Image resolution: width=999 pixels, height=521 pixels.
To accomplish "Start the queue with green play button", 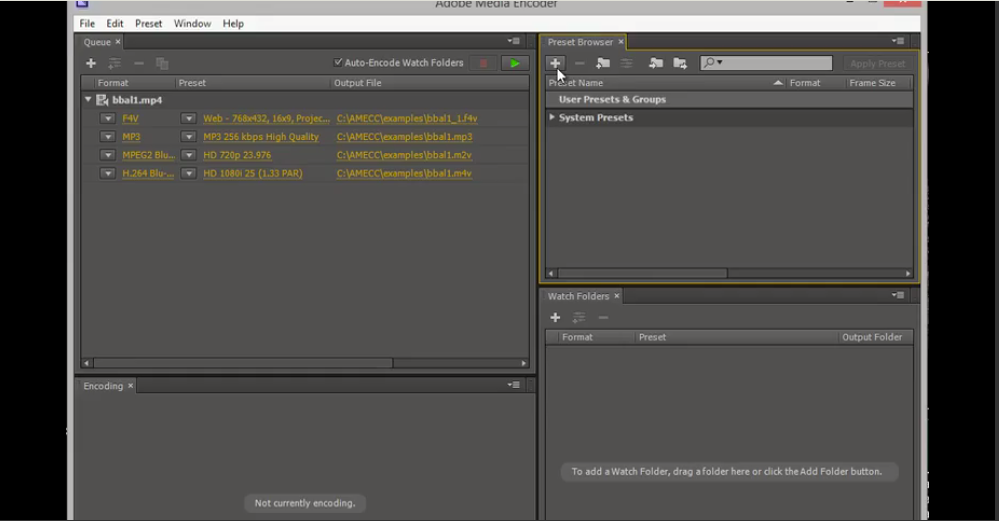I will [x=515, y=63].
